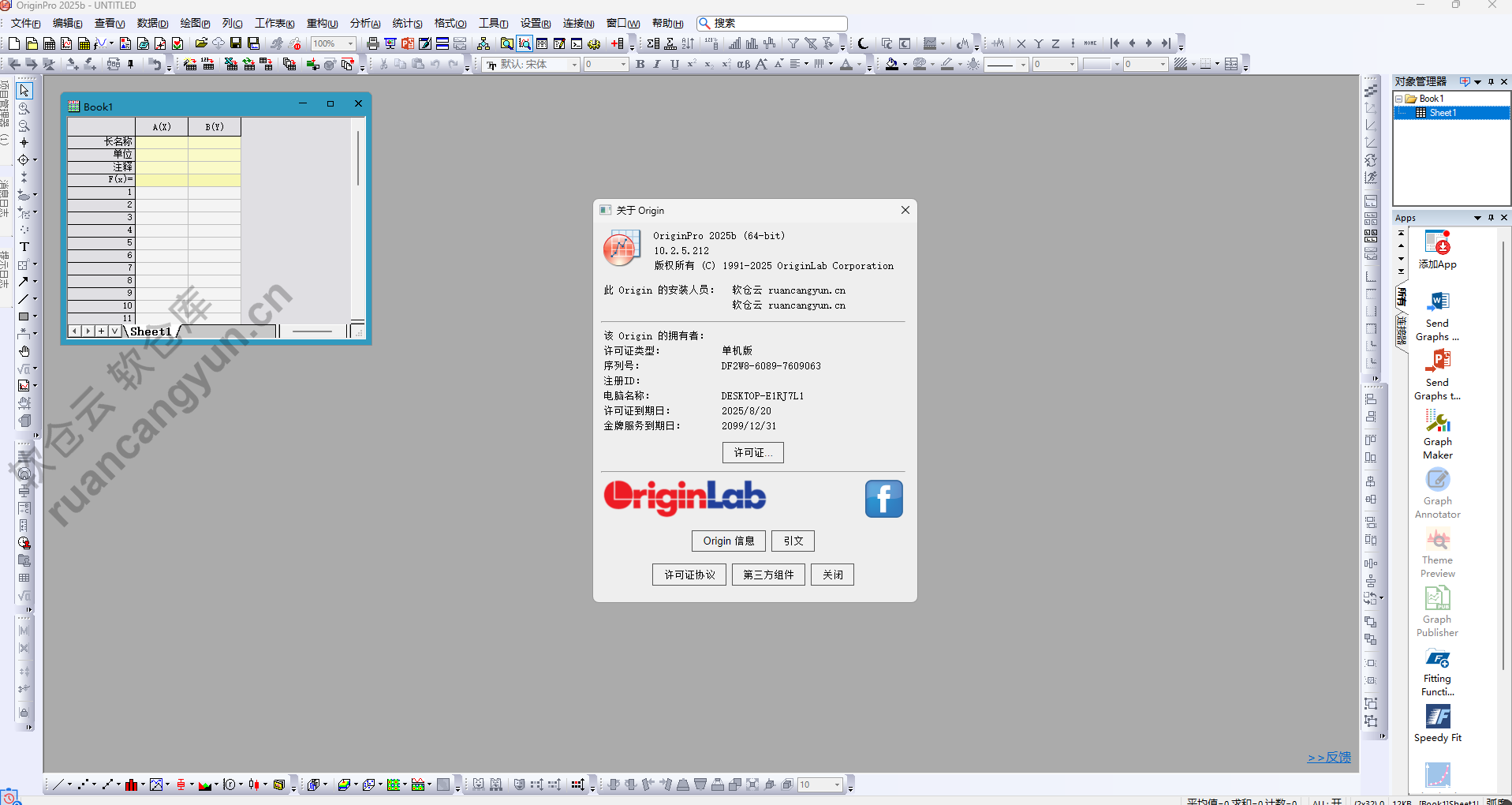
Task: Click the Print toolbar icon
Action: [372, 43]
